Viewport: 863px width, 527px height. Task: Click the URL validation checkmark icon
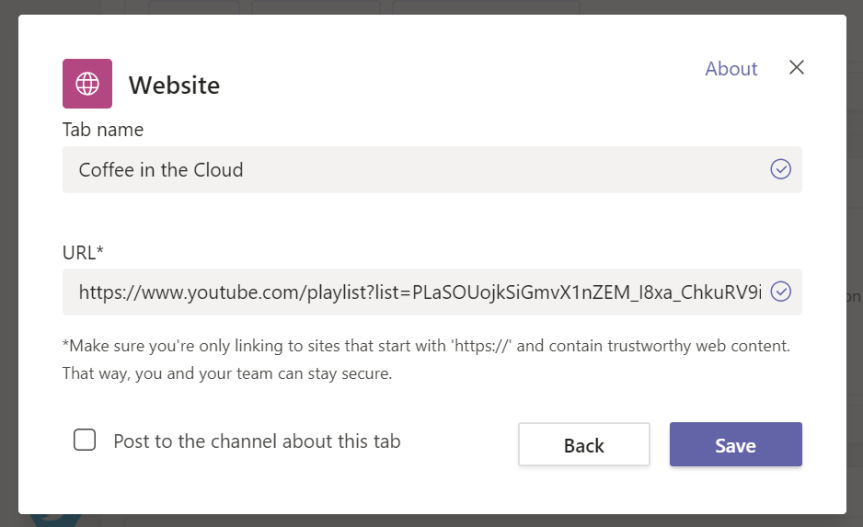[781, 292]
